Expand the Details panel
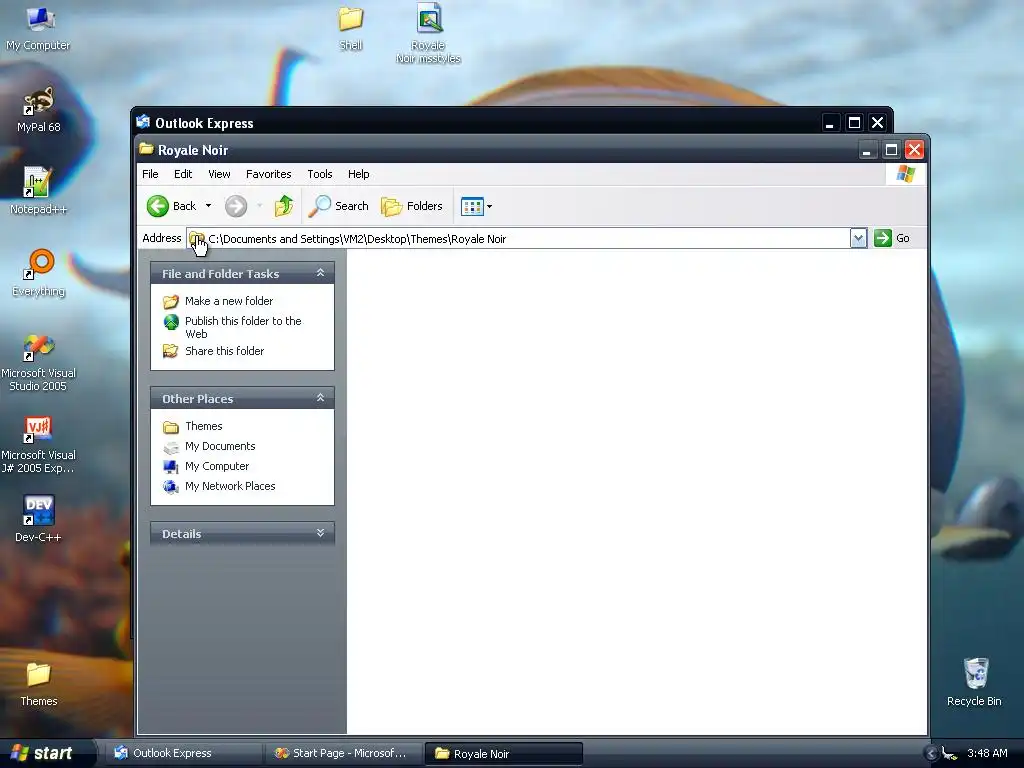The image size is (1024, 768). pos(320,533)
